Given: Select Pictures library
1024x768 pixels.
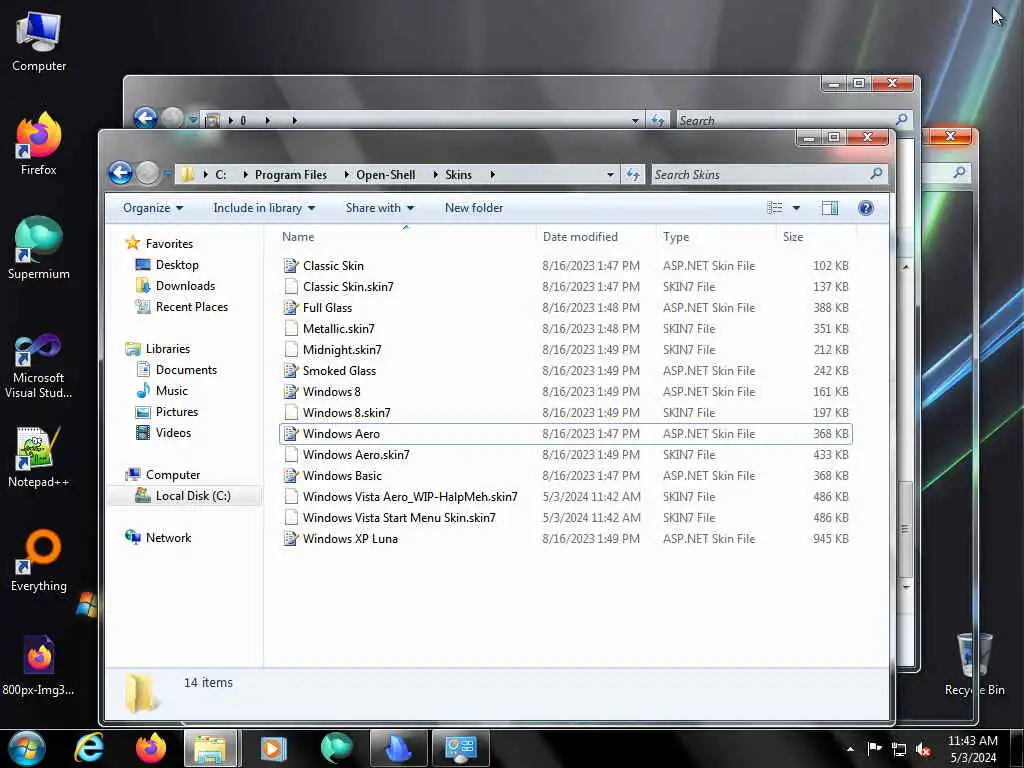Looking at the screenshot, I should pyautogui.click(x=176, y=411).
